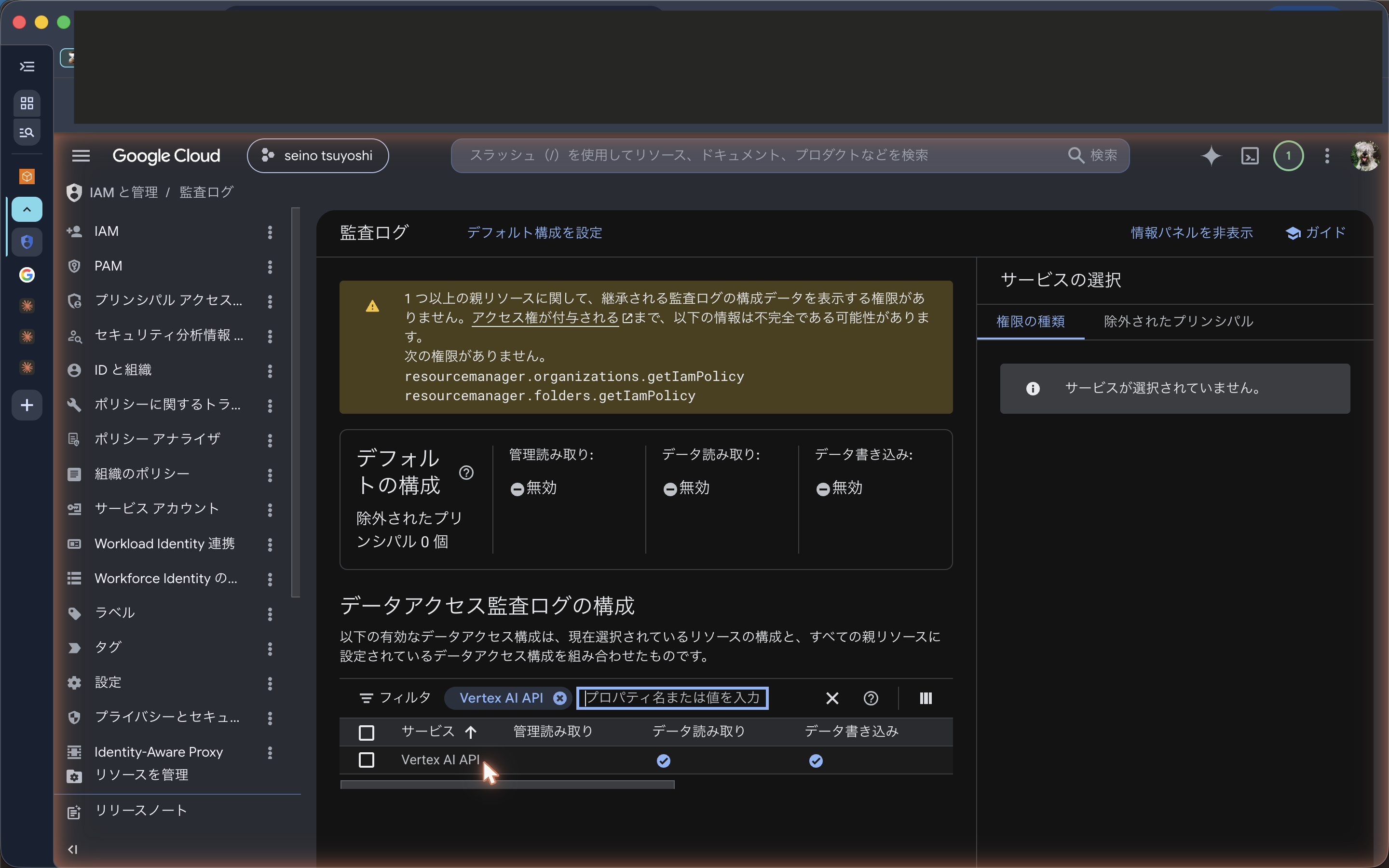Viewport: 1389px width, 868px height.
Task: Open the orange cube icon in outer sidebar
Action: coord(27,176)
